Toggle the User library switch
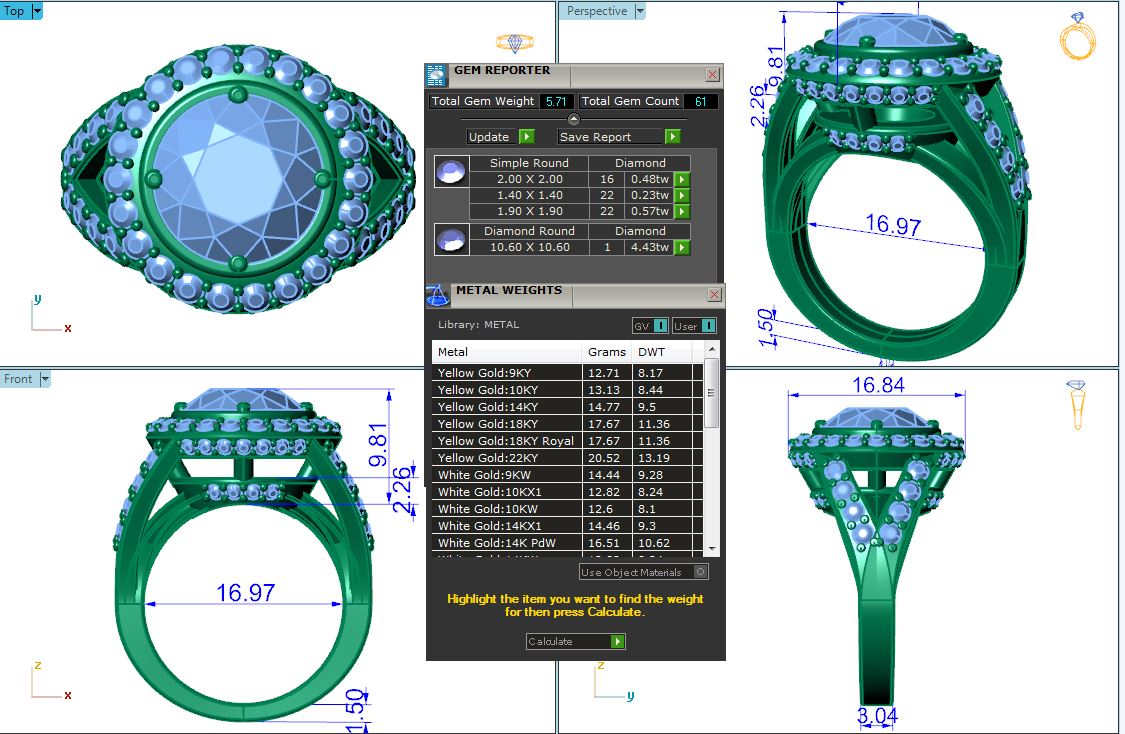This screenshot has height=734, width=1125. [x=694, y=326]
